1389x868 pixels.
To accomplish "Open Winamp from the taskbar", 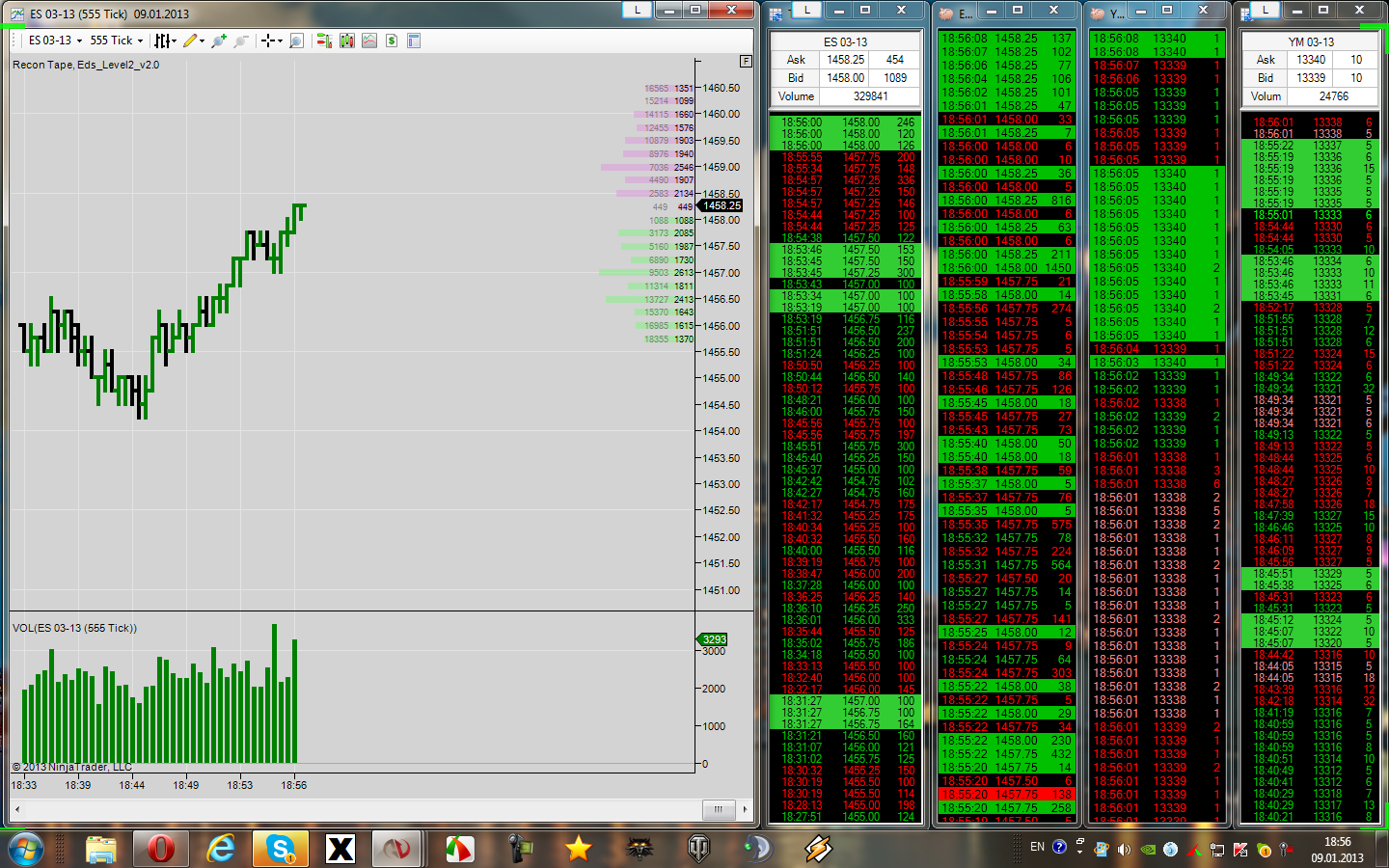I will tap(818, 849).
